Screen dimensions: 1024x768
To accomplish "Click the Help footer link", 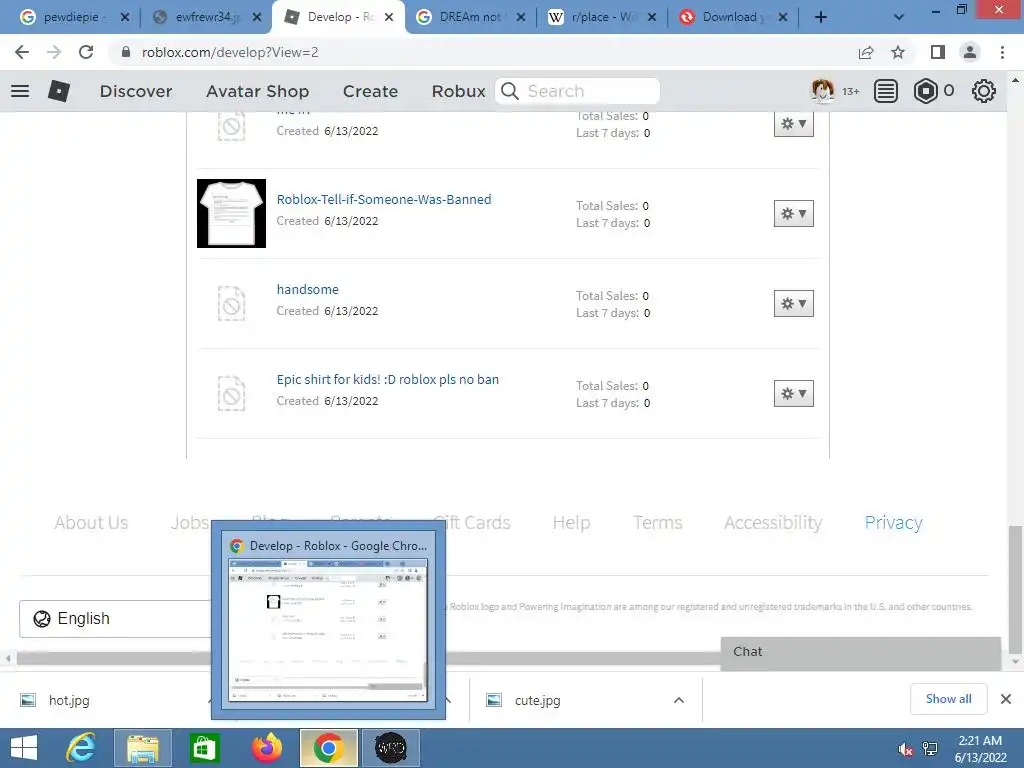I will tap(571, 522).
